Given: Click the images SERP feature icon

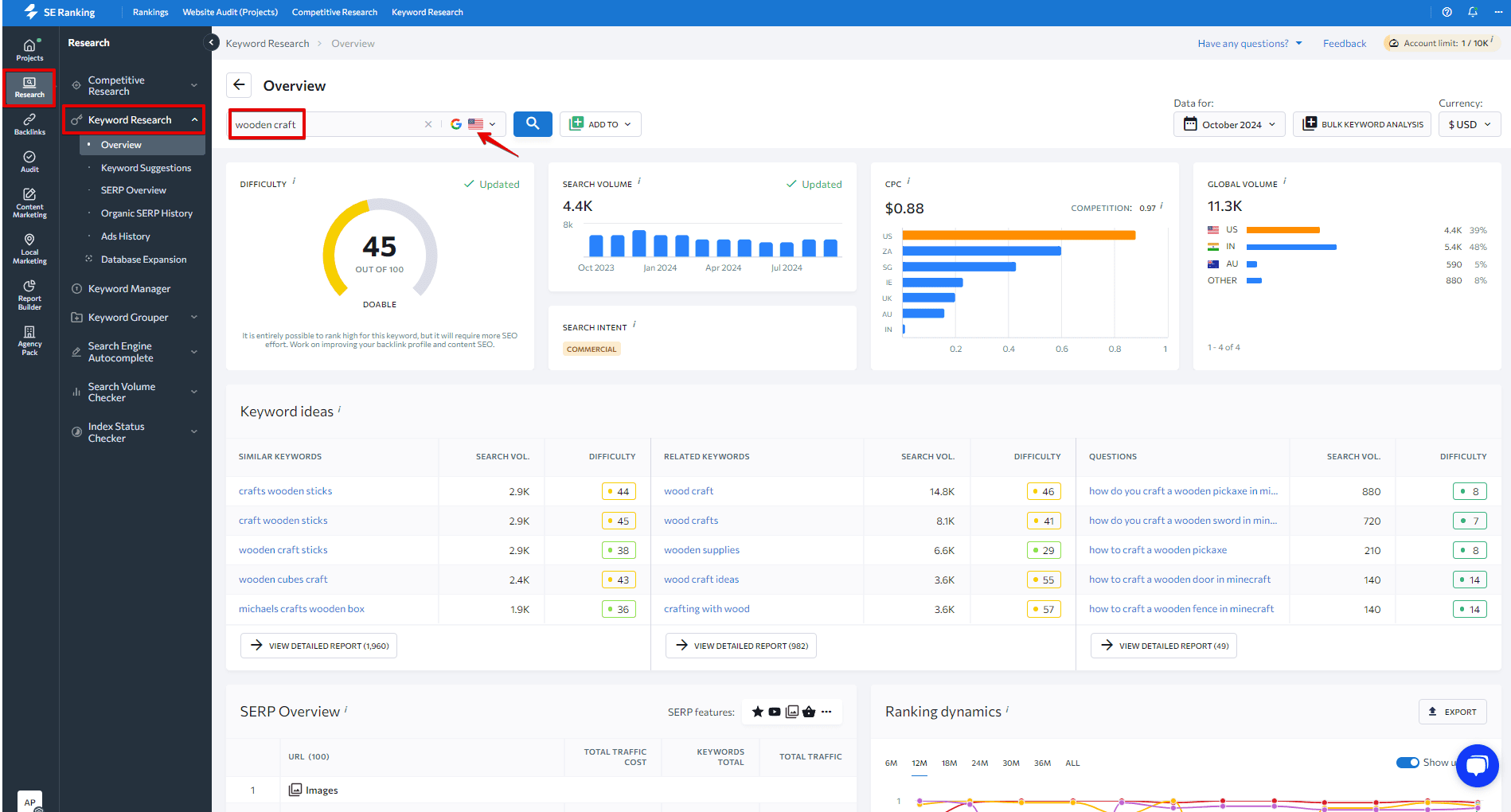Looking at the screenshot, I should coord(792,712).
